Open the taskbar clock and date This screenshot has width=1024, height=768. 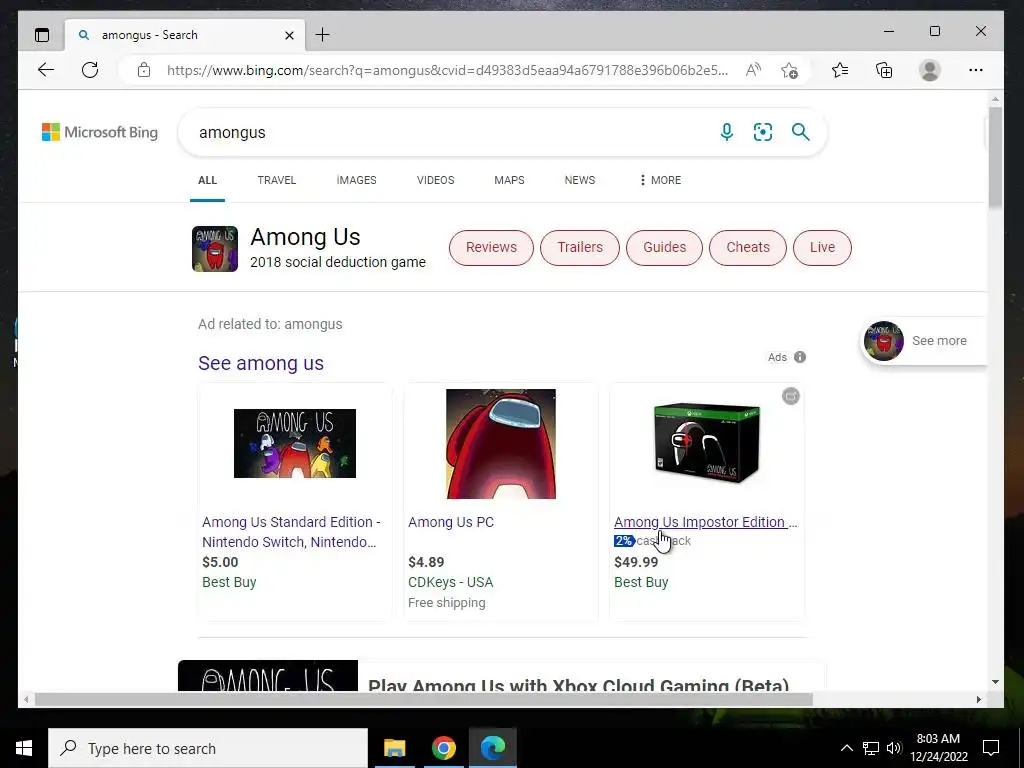coord(939,748)
